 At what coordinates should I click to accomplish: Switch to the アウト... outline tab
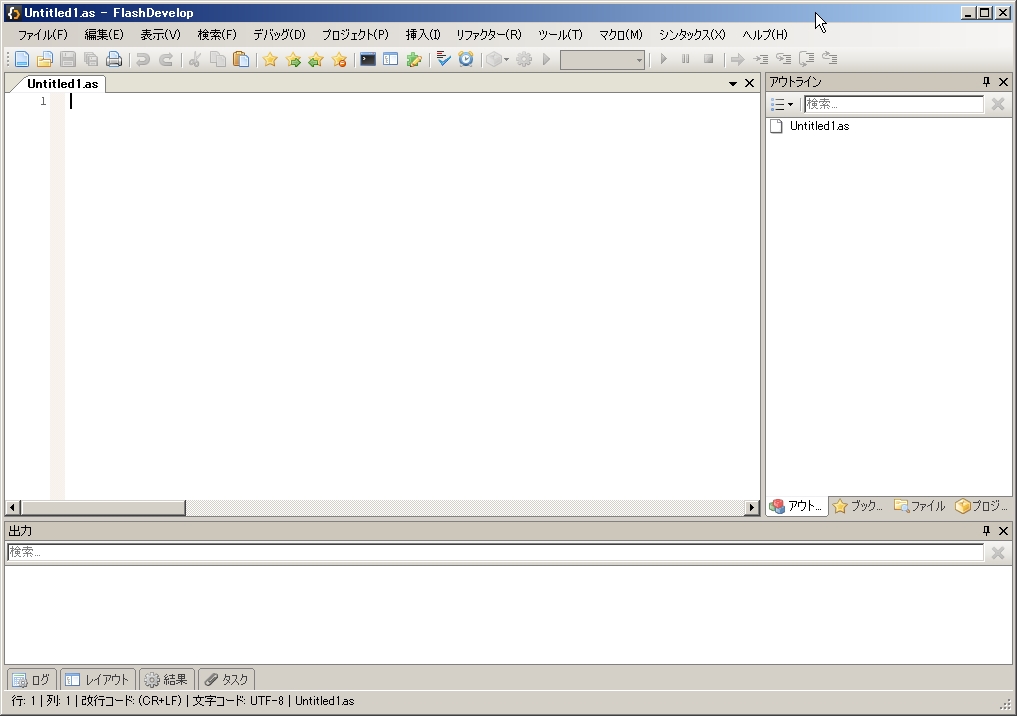[x=797, y=506]
